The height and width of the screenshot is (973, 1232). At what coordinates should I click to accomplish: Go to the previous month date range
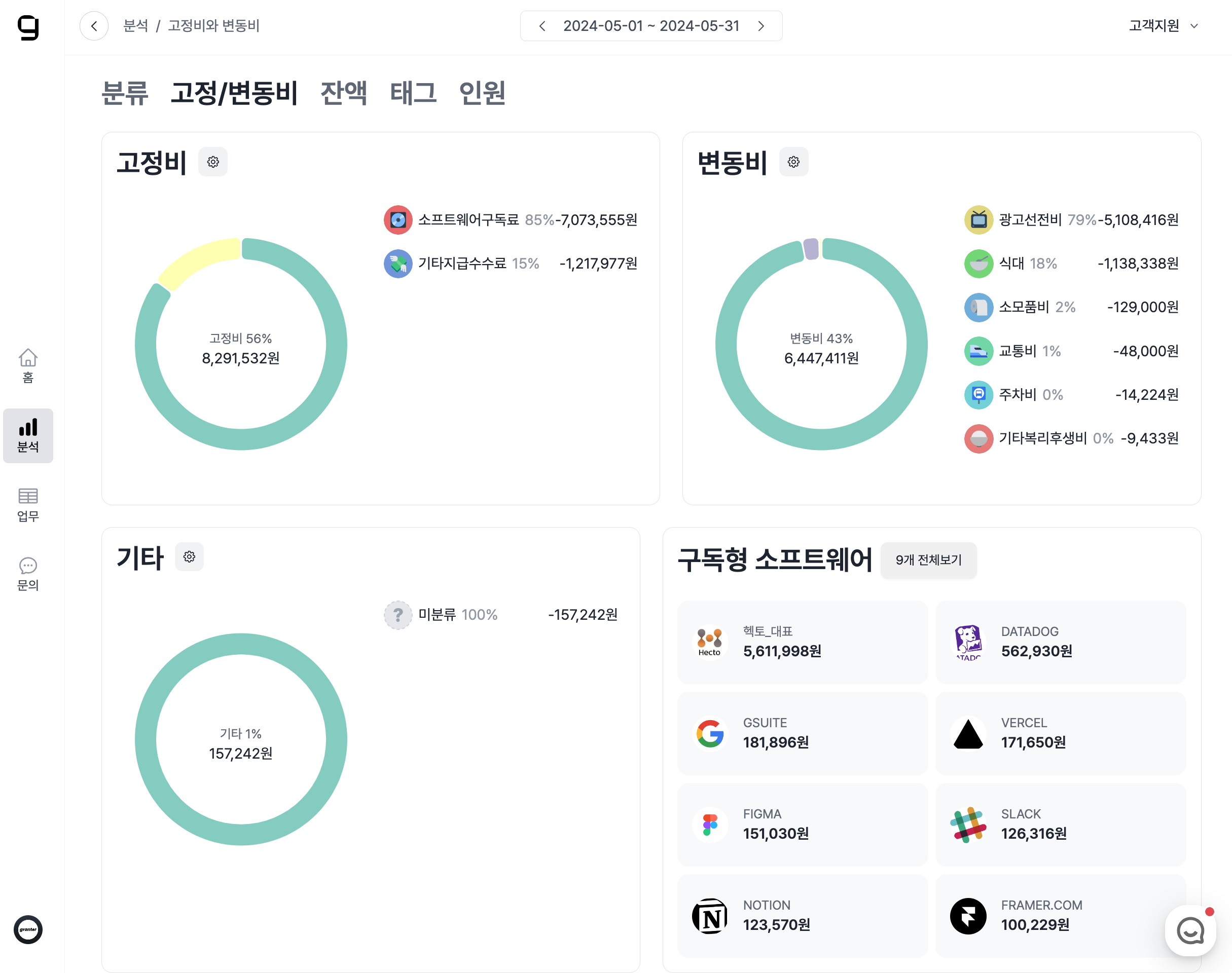click(542, 26)
